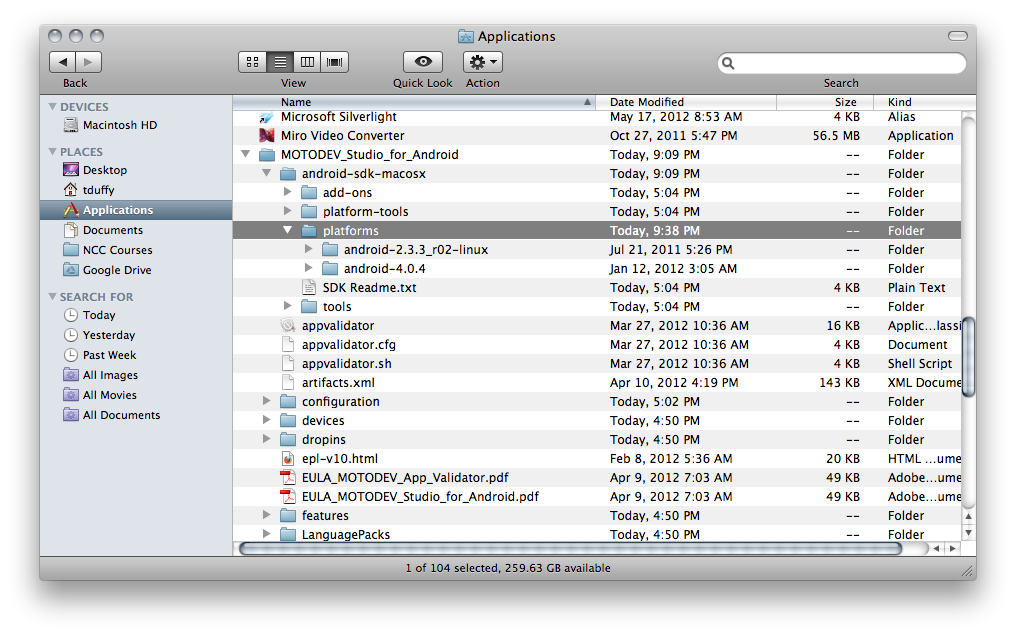Open the Action gear menu
Screen dimensions: 1016x635
[x=483, y=62]
